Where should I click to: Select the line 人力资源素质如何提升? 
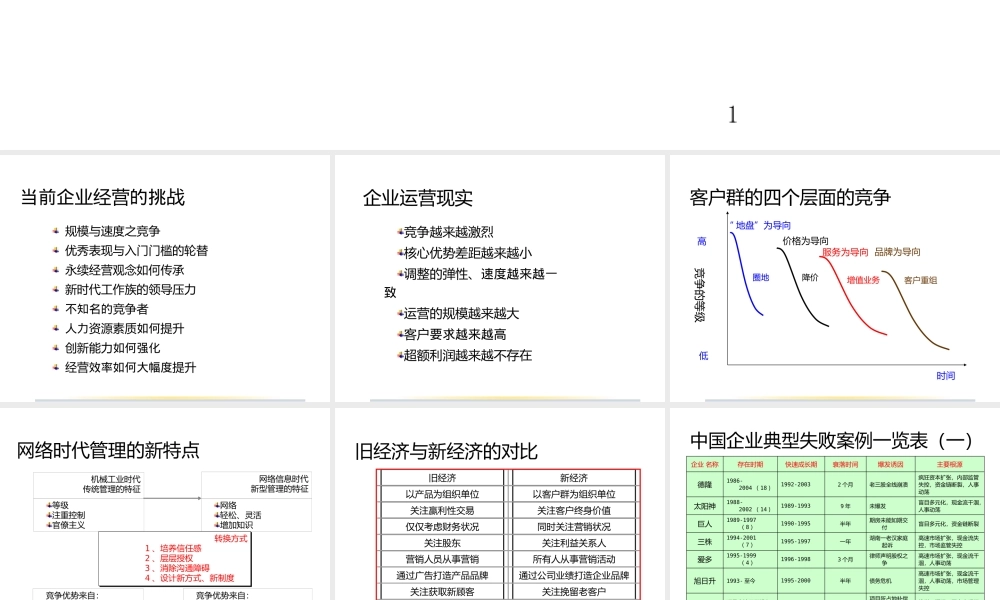click(124, 328)
